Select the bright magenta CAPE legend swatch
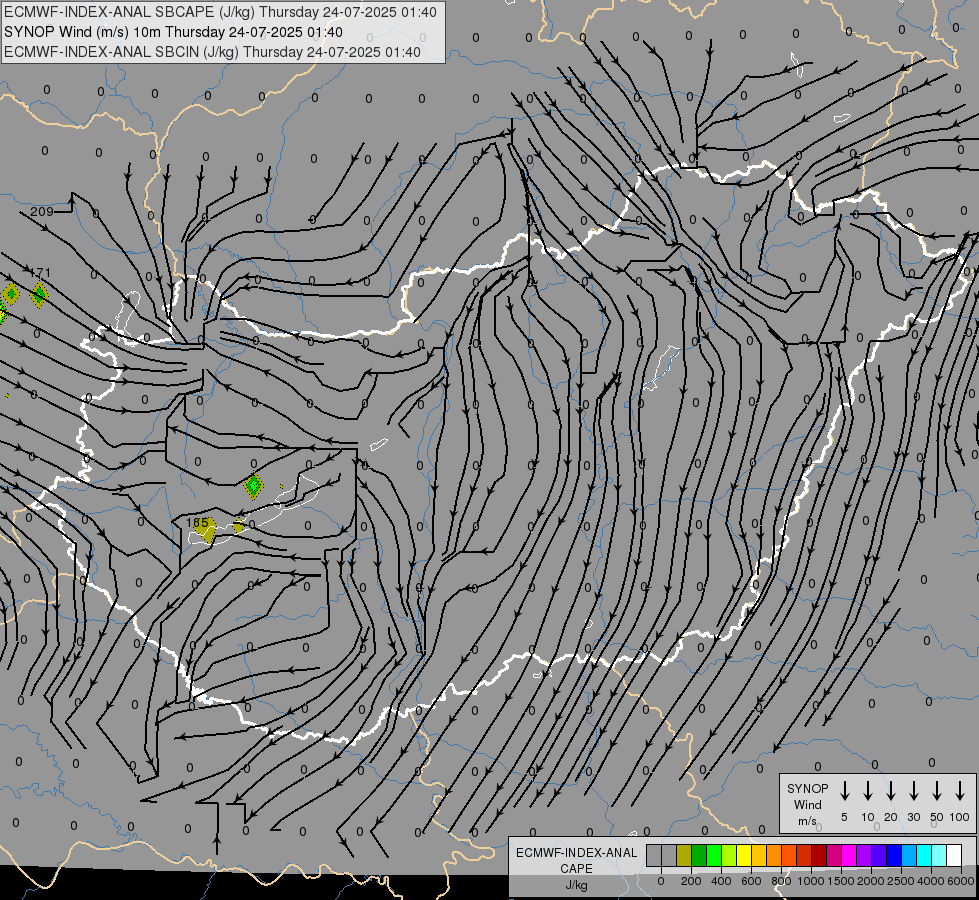979x900 pixels. pyautogui.click(x=849, y=855)
